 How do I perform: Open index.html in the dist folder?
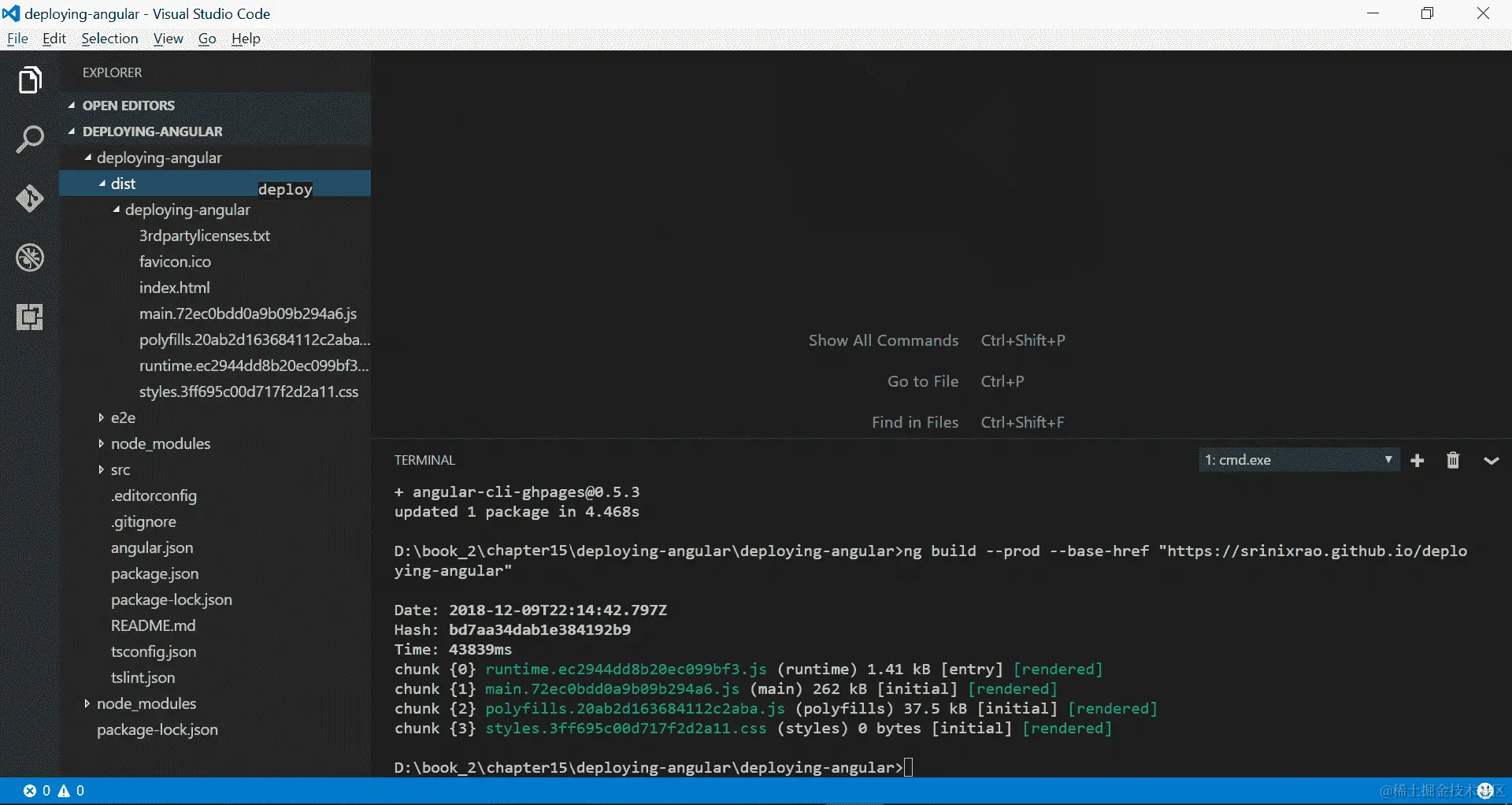coord(175,287)
